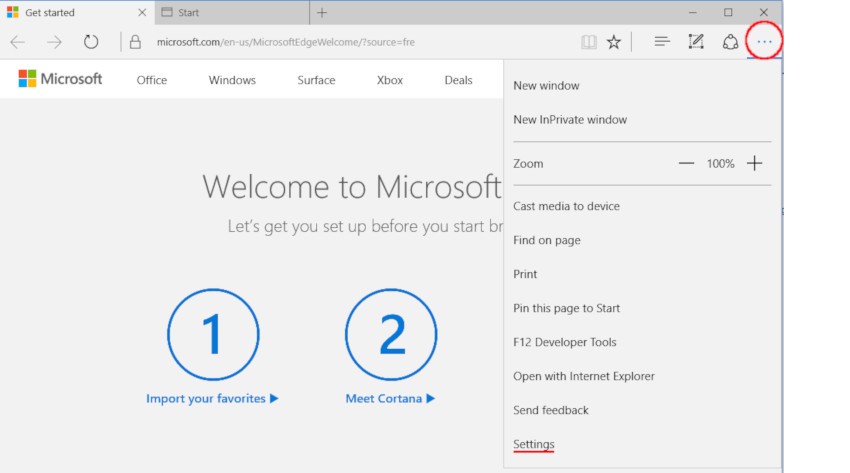This screenshot has height=473, width=850.
Task: Click the Microsoft logo
Action: 60,79
